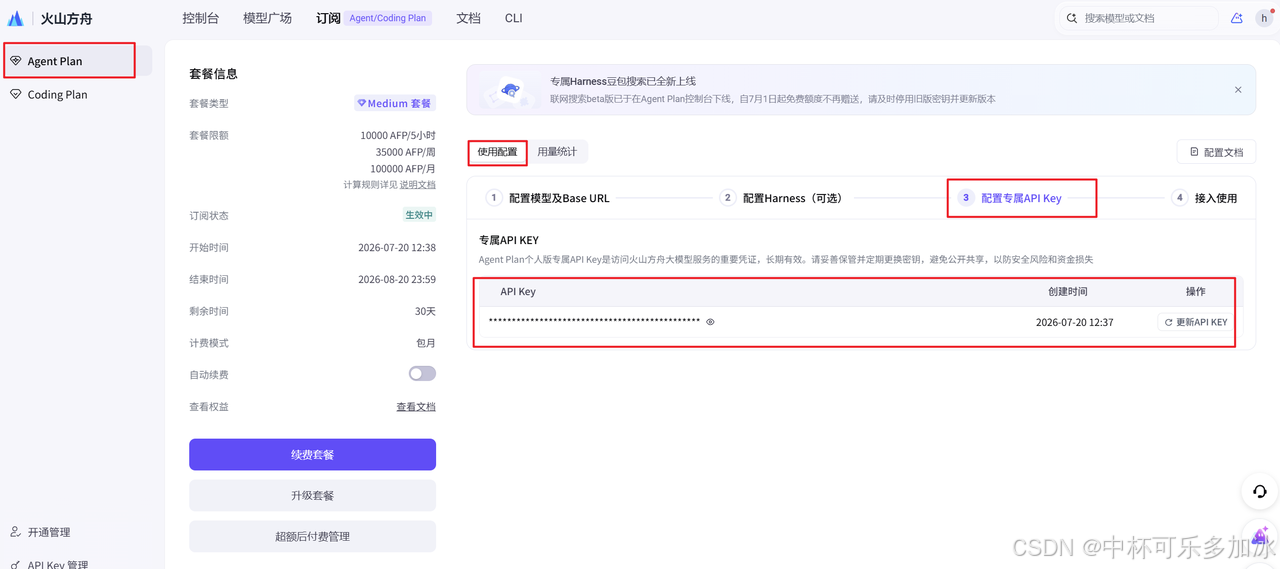Click the 2026-08-20 23:59 end time
This screenshot has height=569, width=1280.
point(397,279)
